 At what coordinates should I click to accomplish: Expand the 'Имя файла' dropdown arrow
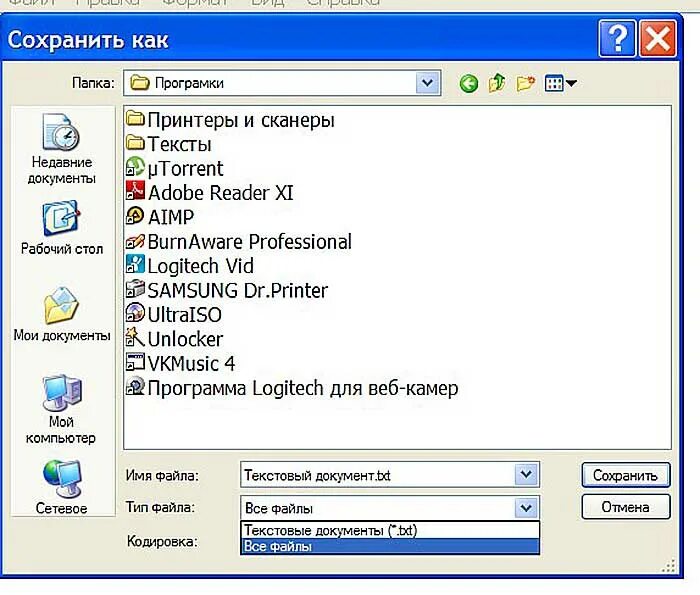click(x=526, y=474)
